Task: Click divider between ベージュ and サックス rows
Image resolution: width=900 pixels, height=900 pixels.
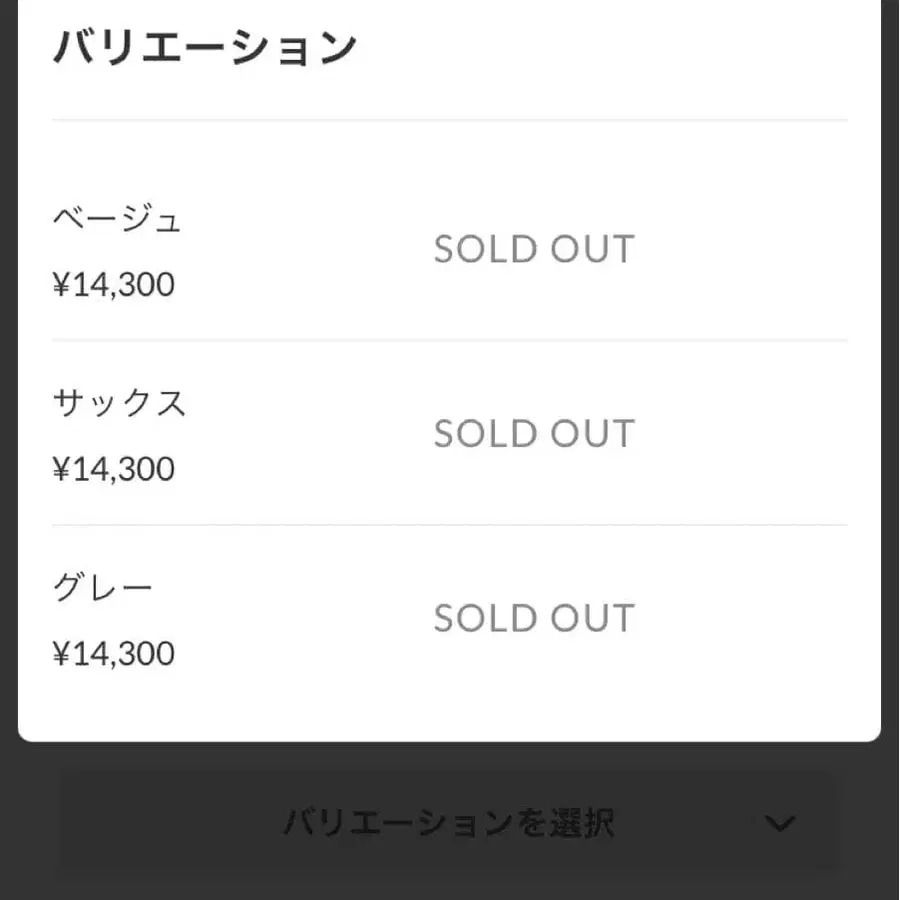Action: (x=449, y=340)
